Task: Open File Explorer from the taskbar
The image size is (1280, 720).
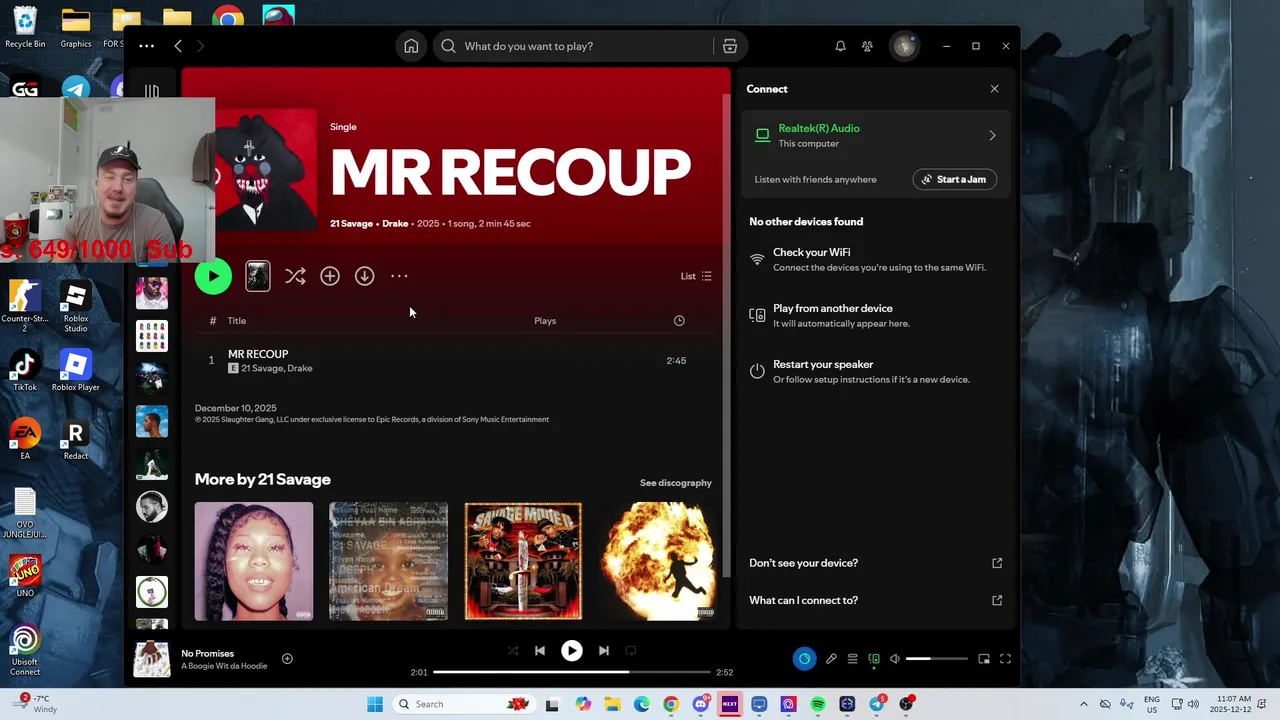Action: [612, 704]
